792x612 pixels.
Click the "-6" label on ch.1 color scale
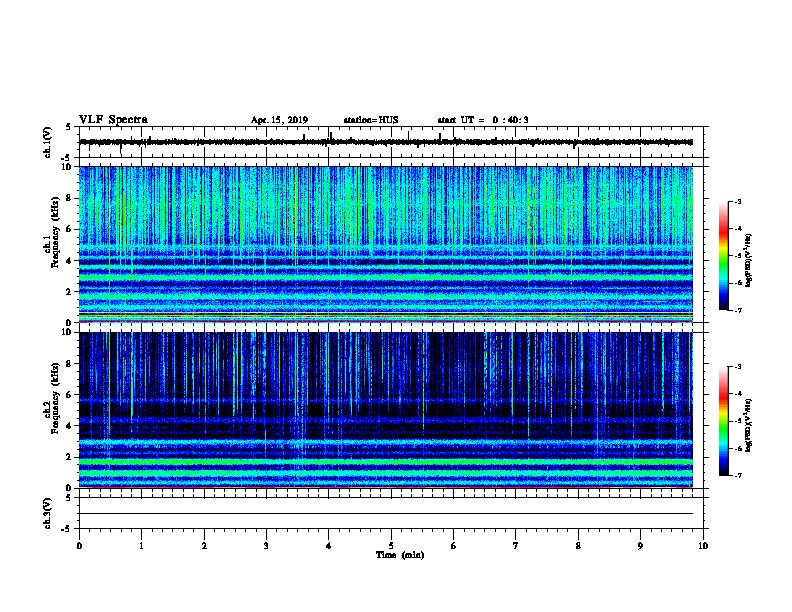pos(737,283)
